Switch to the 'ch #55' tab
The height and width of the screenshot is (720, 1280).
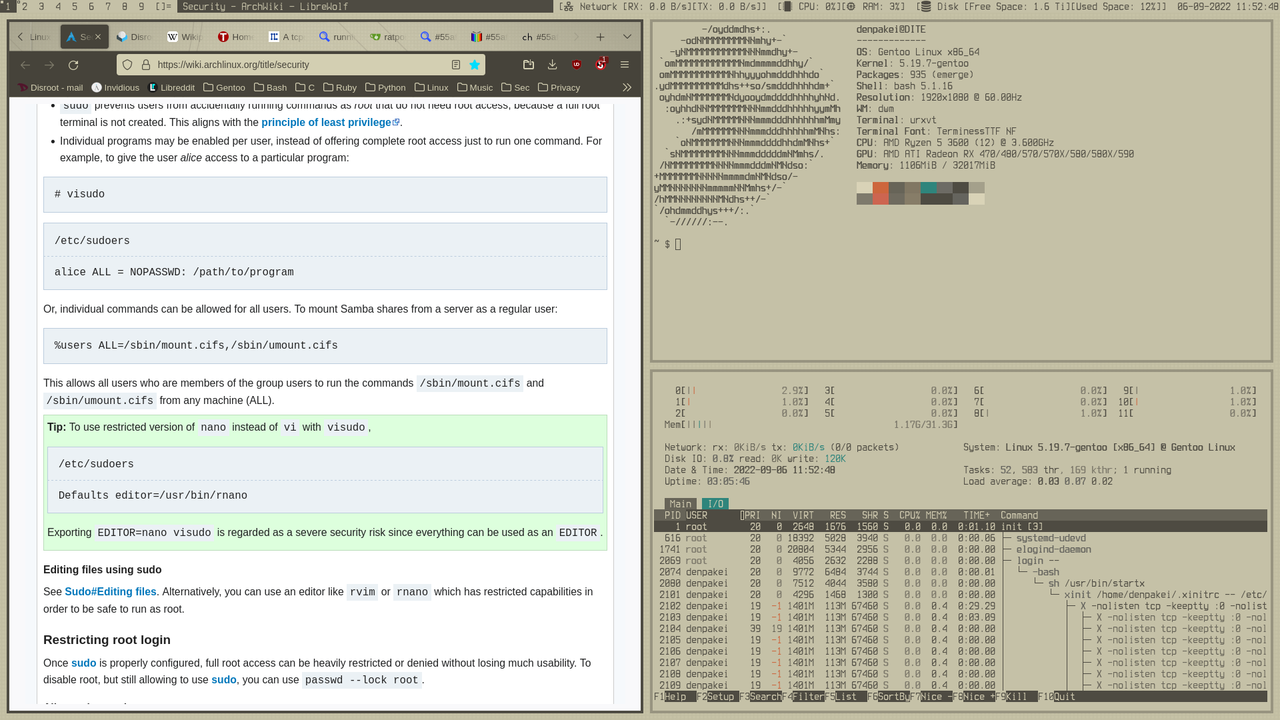click(x=541, y=37)
